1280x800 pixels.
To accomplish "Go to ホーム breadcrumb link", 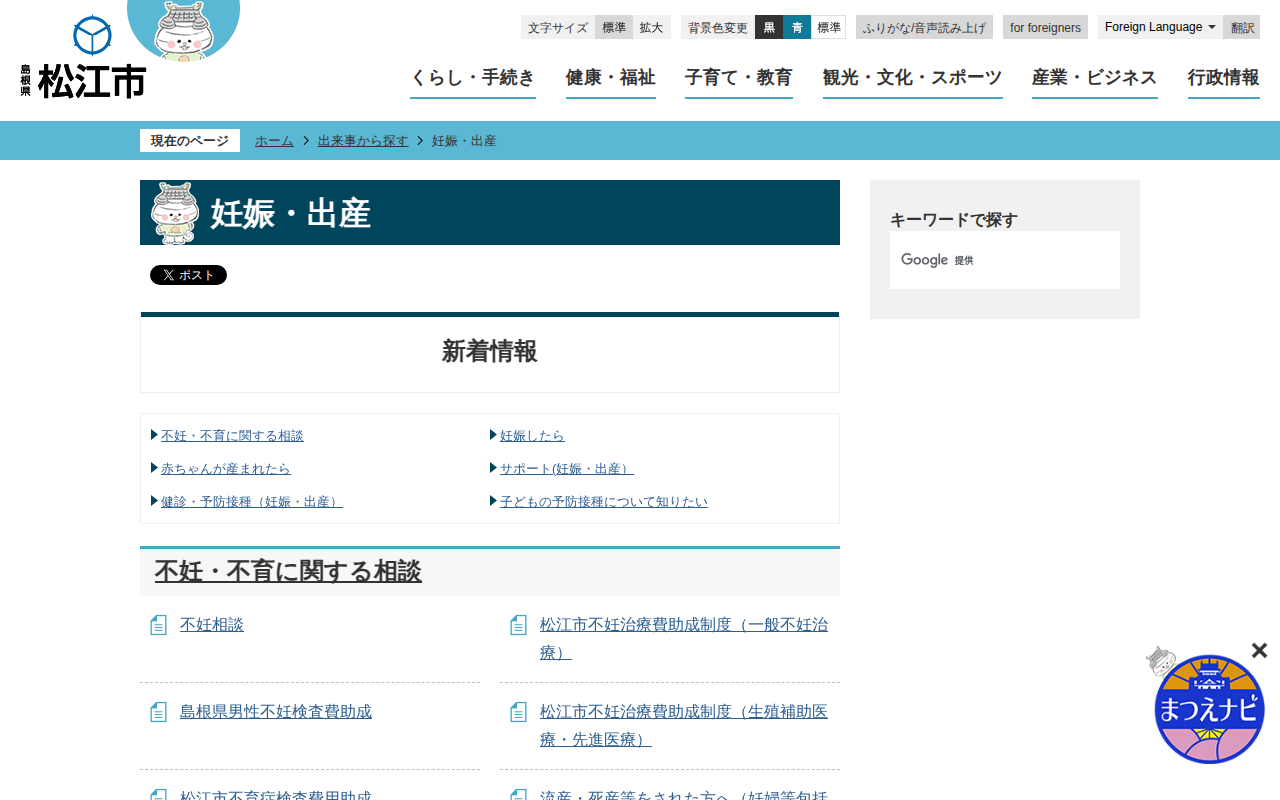I will [x=274, y=141].
